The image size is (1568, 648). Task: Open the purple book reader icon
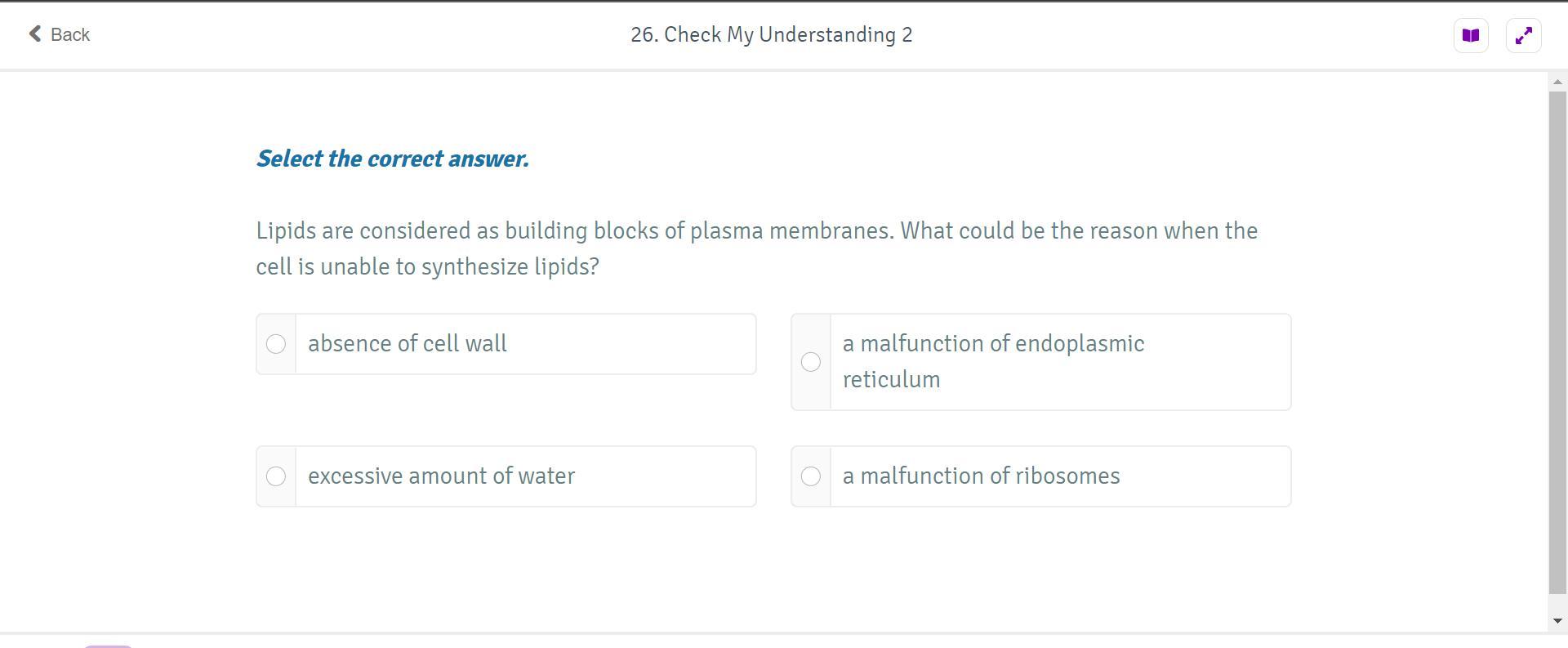[x=1471, y=36]
